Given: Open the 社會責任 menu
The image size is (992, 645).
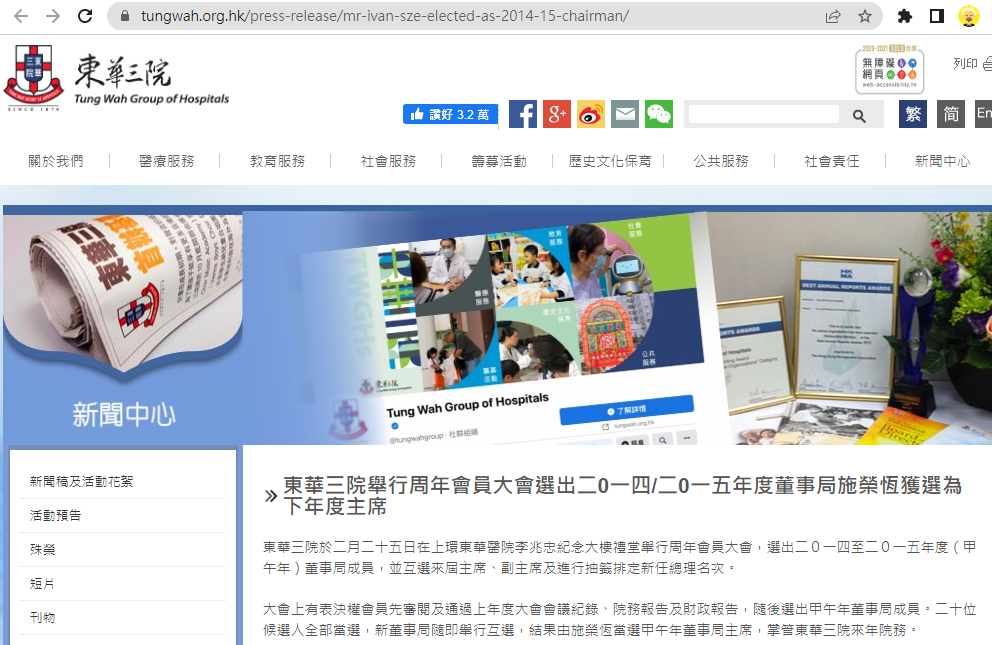Looking at the screenshot, I should pyautogui.click(x=832, y=161).
